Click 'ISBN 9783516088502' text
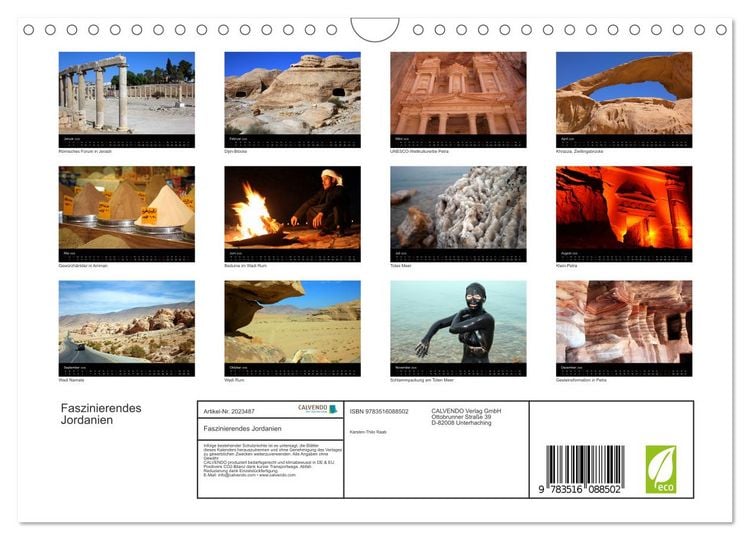Viewport: 750px width, 540px height. coord(379,411)
